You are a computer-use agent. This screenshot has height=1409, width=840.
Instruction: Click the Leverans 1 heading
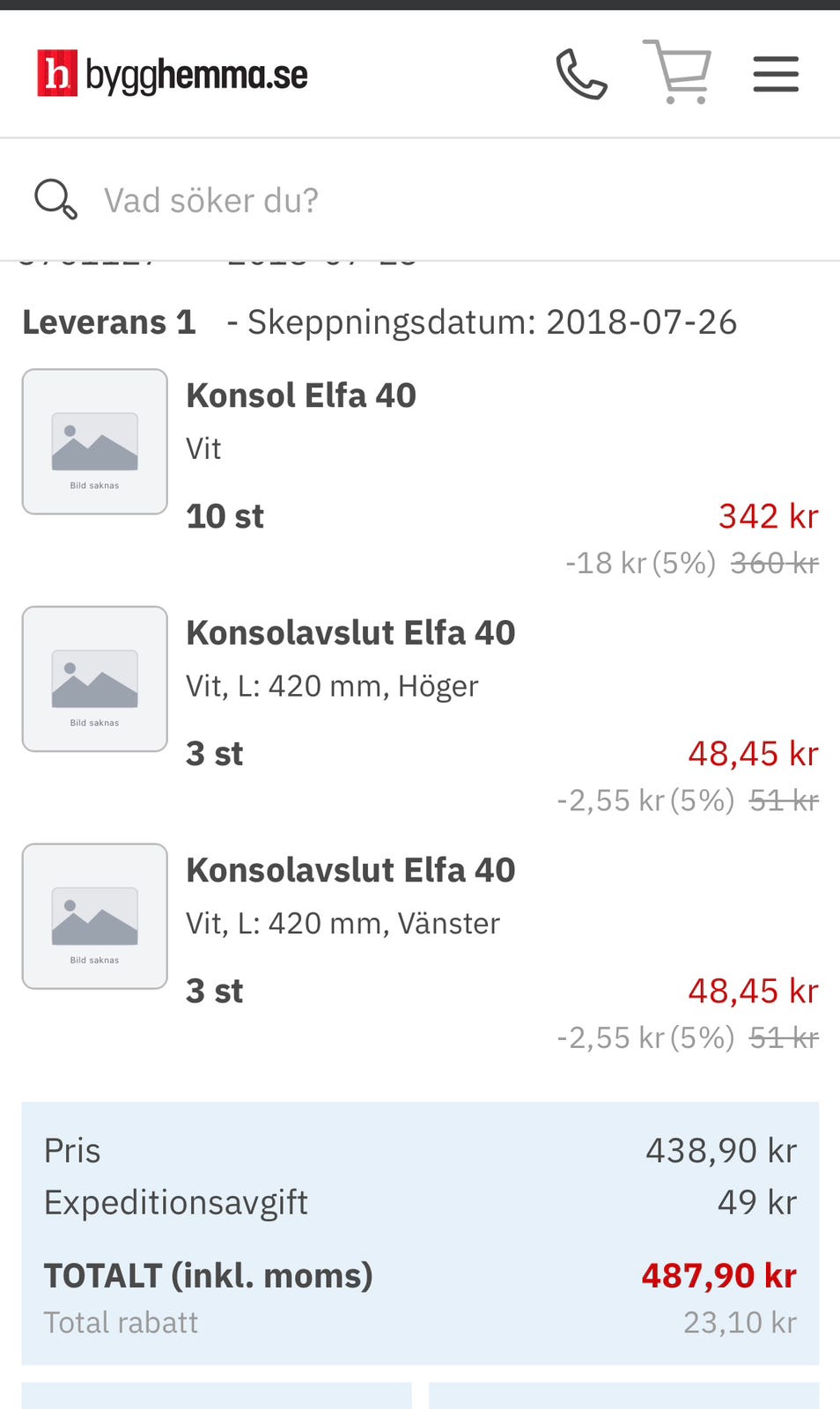click(x=109, y=322)
